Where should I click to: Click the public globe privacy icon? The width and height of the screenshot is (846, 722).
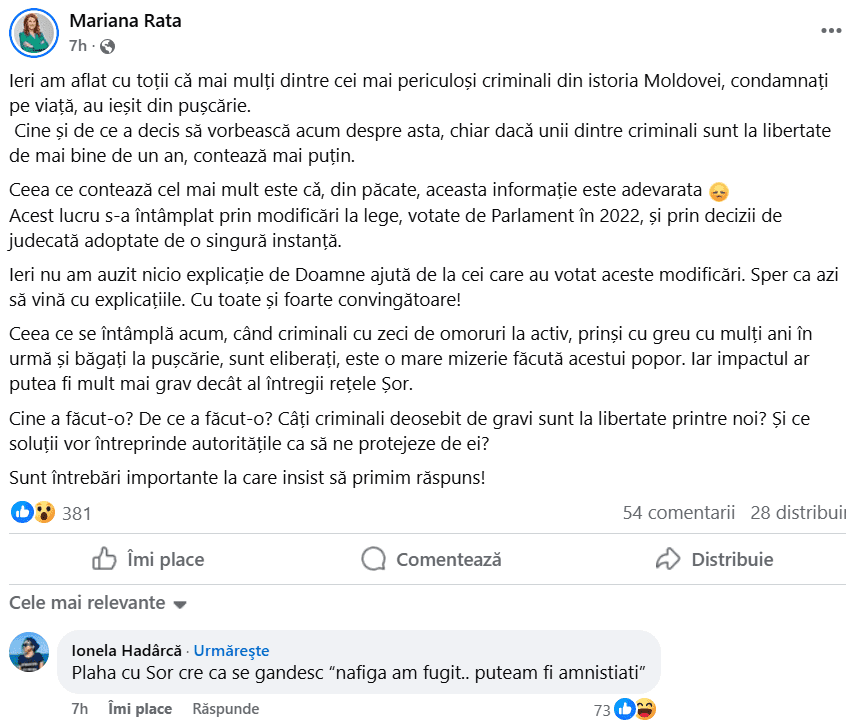(x=108, y=46)
